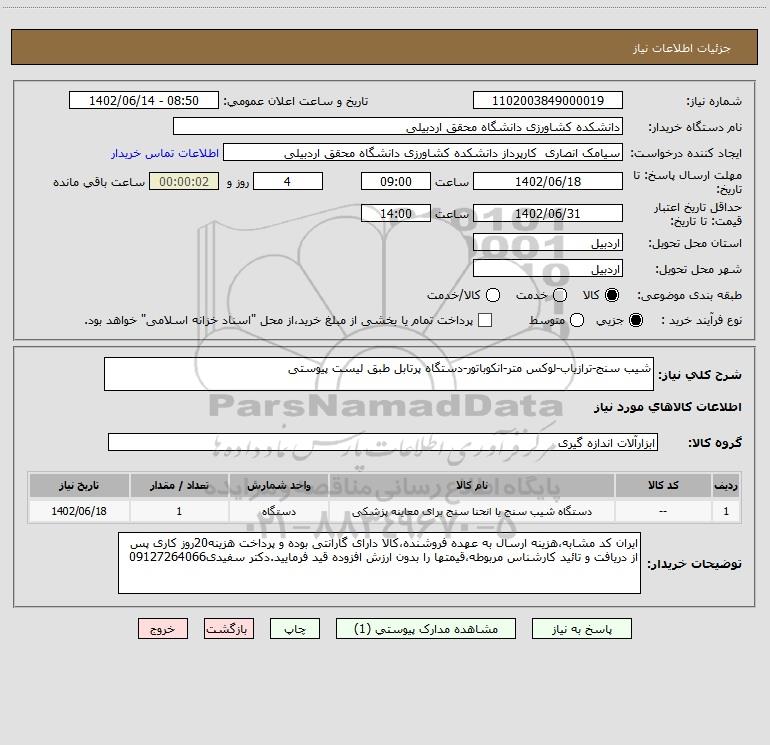770x745 pixels.
Task: Click the item name cell دستگاه شیب سنج
Action: point(471,511)
